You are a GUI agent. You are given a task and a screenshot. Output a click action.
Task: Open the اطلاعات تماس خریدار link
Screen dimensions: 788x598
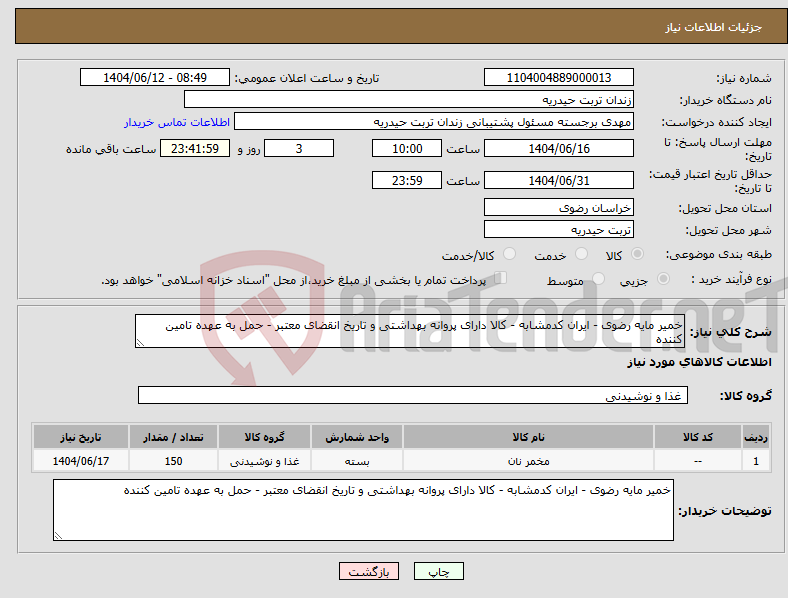point(177,122)
